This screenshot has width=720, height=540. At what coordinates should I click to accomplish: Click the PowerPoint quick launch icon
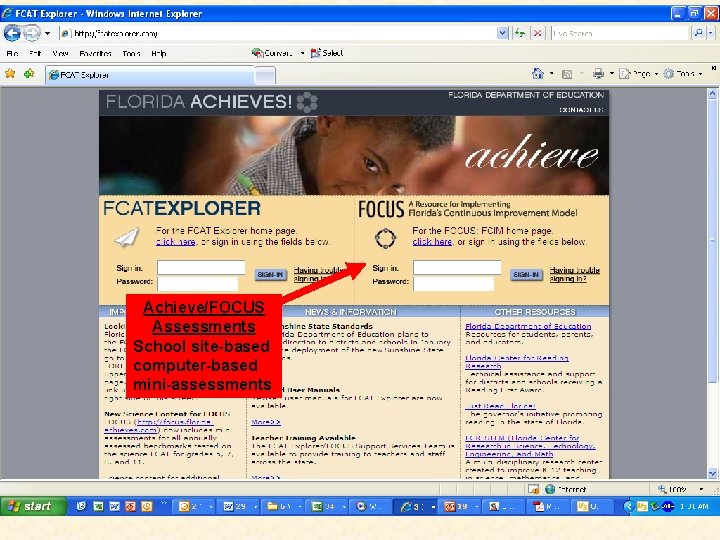[x=130, y=506]
